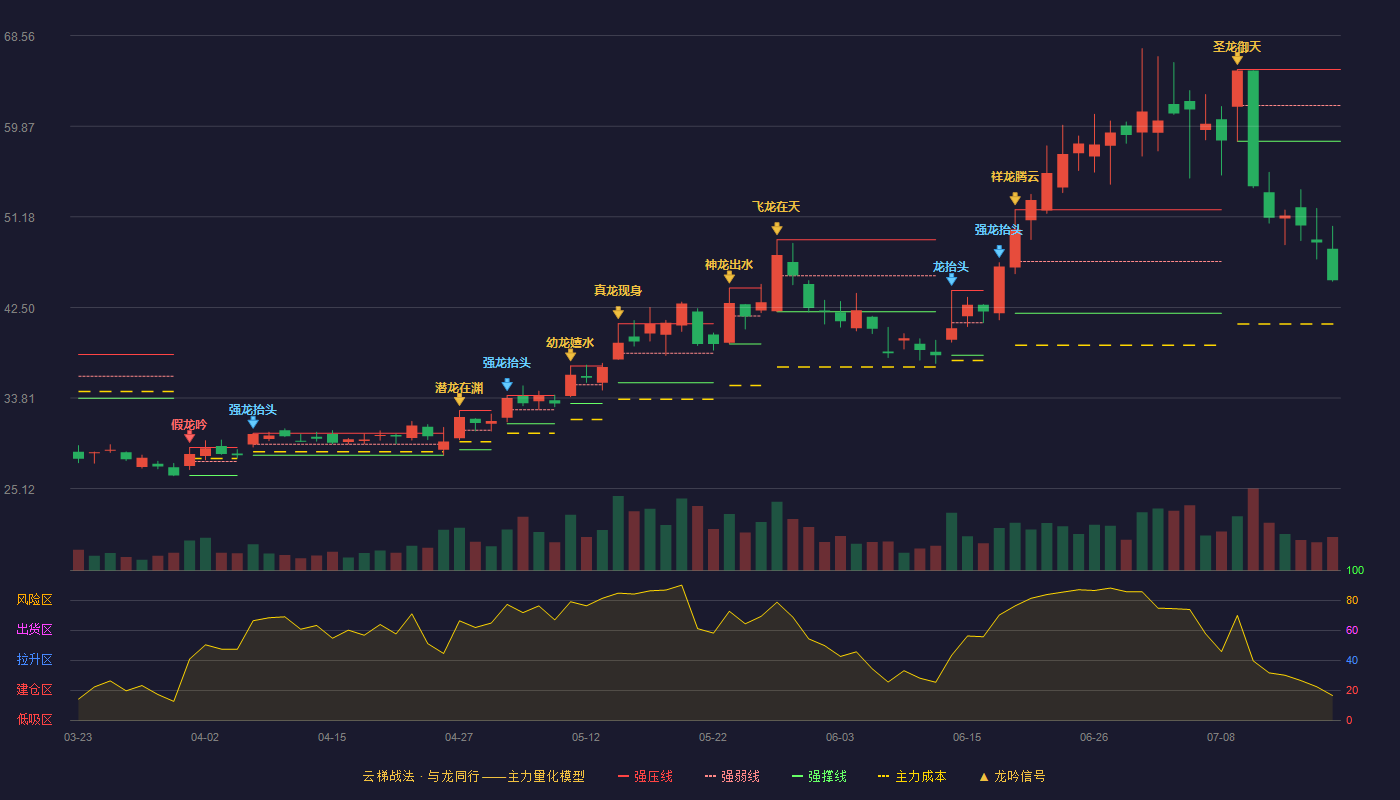Screen dimensions: 1400x800
Task: Click the 100 label on the indicator axis
Action: click(x=1355, y=571)
